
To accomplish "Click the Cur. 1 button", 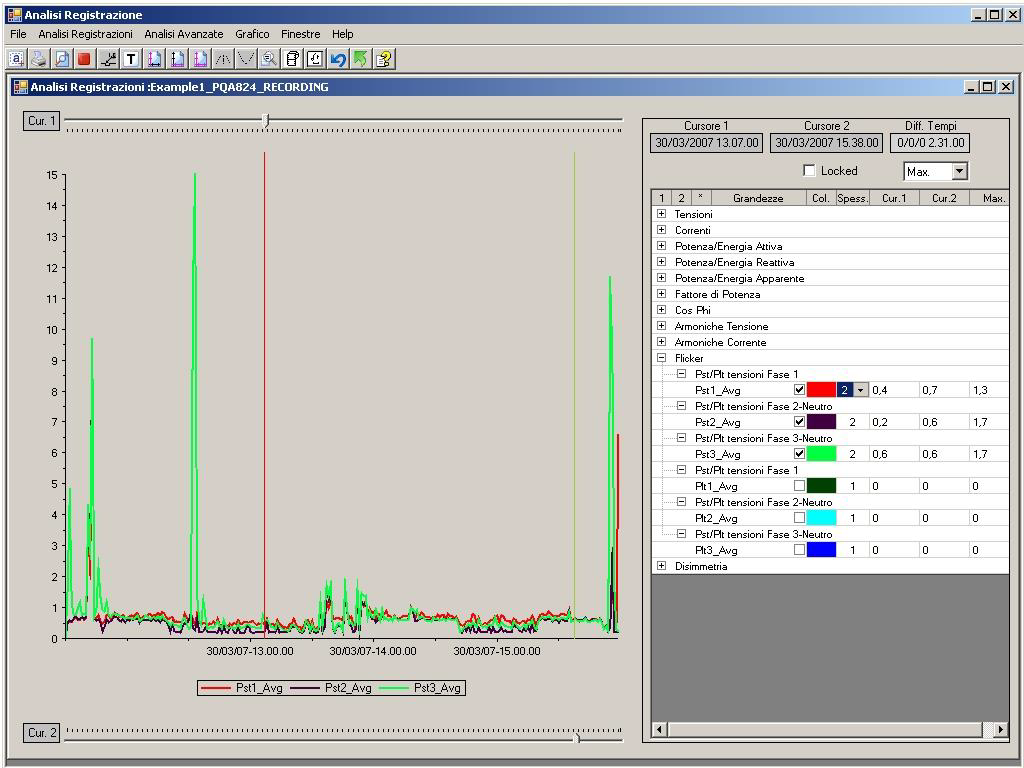I will 42,121.
